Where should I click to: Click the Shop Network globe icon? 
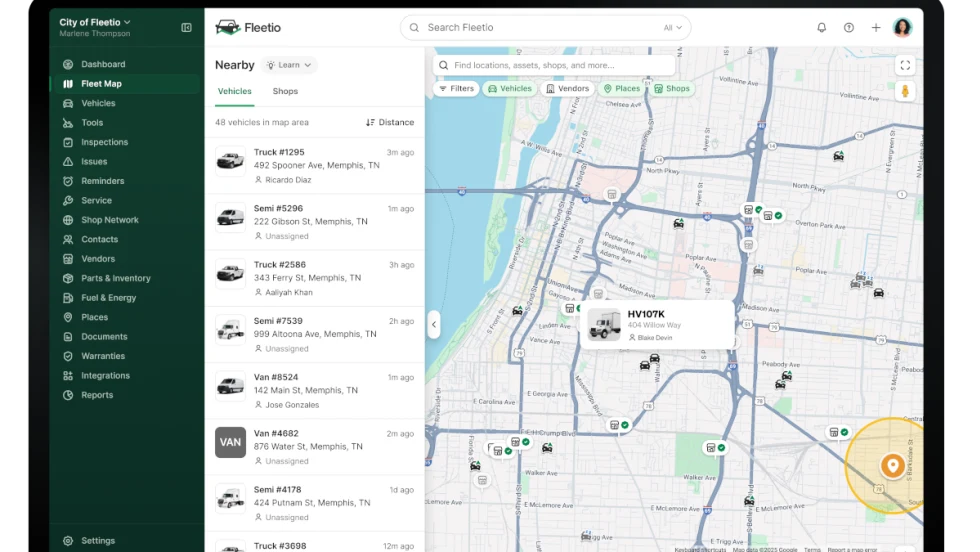pyautogui.click(x=68, y=219)
